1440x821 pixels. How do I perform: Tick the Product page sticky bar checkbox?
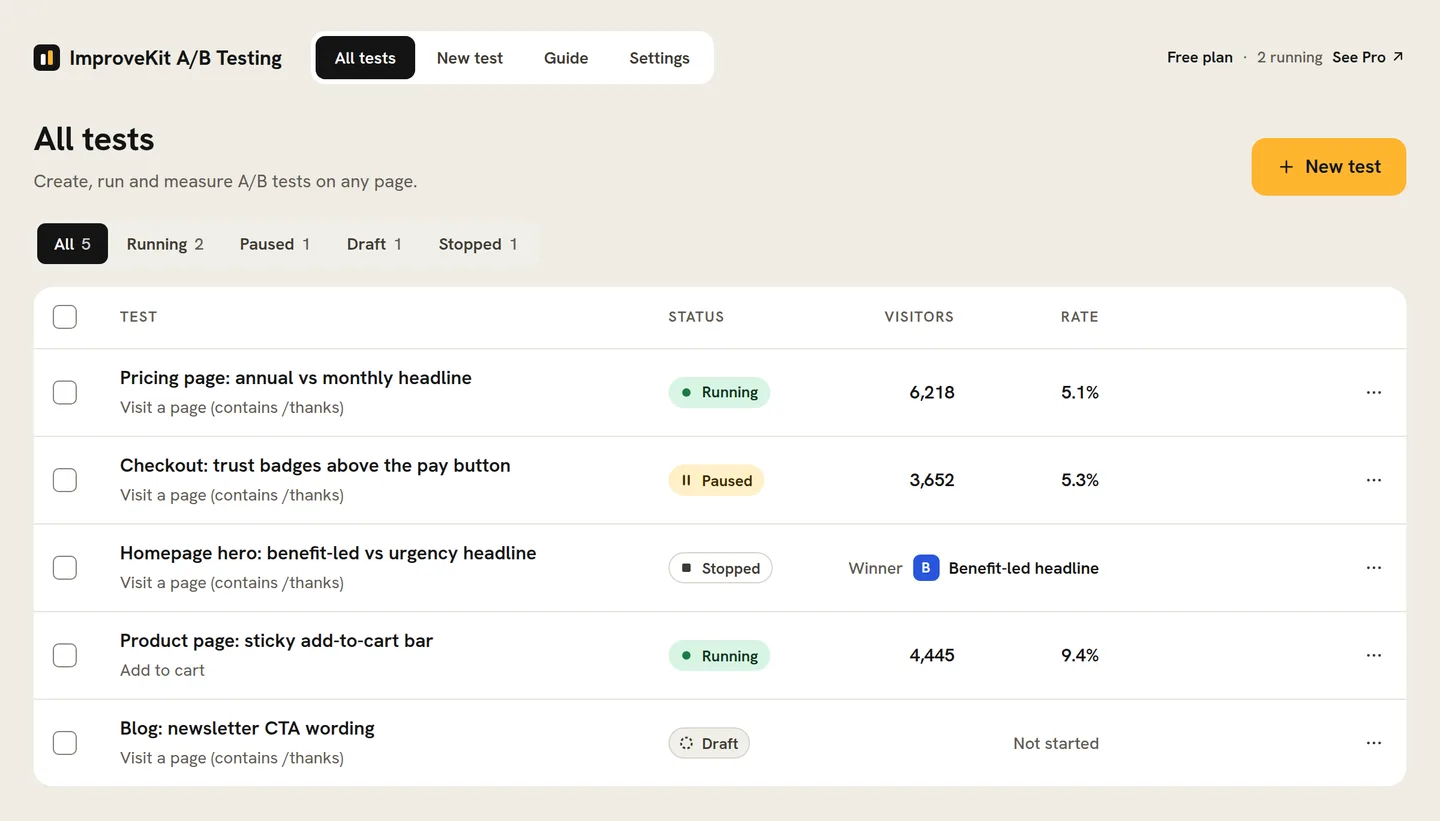pos(65,656)
